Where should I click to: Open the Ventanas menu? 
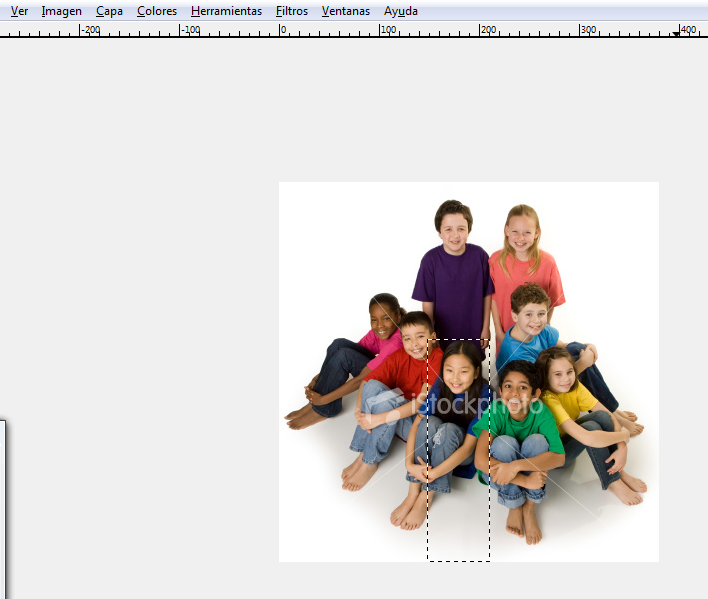point(345,11)
